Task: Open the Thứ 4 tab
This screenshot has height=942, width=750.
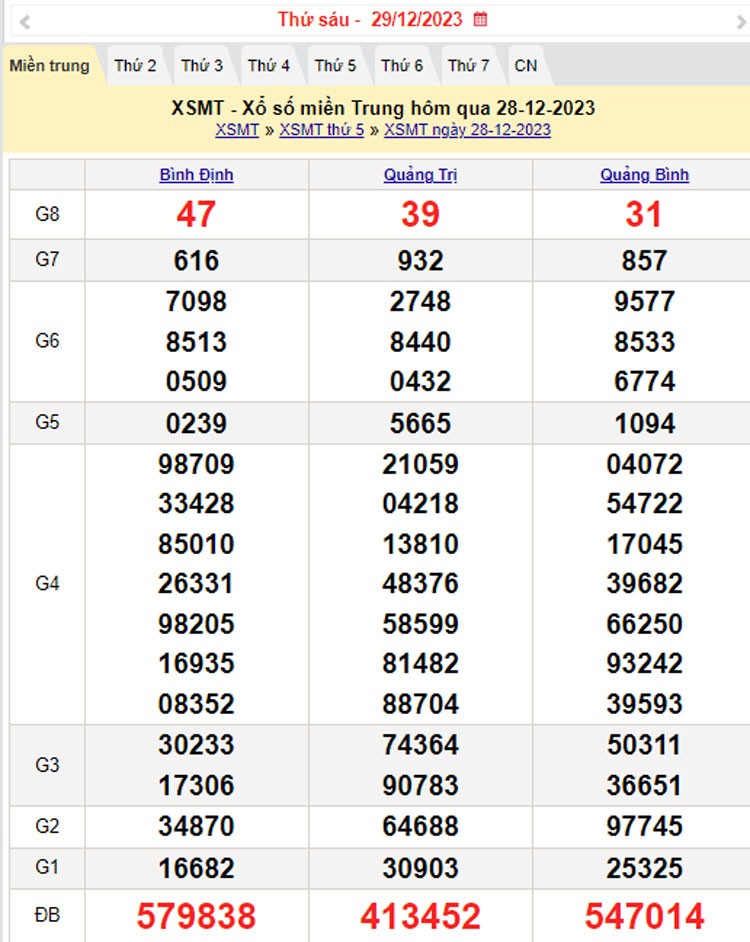Action: 269,66
